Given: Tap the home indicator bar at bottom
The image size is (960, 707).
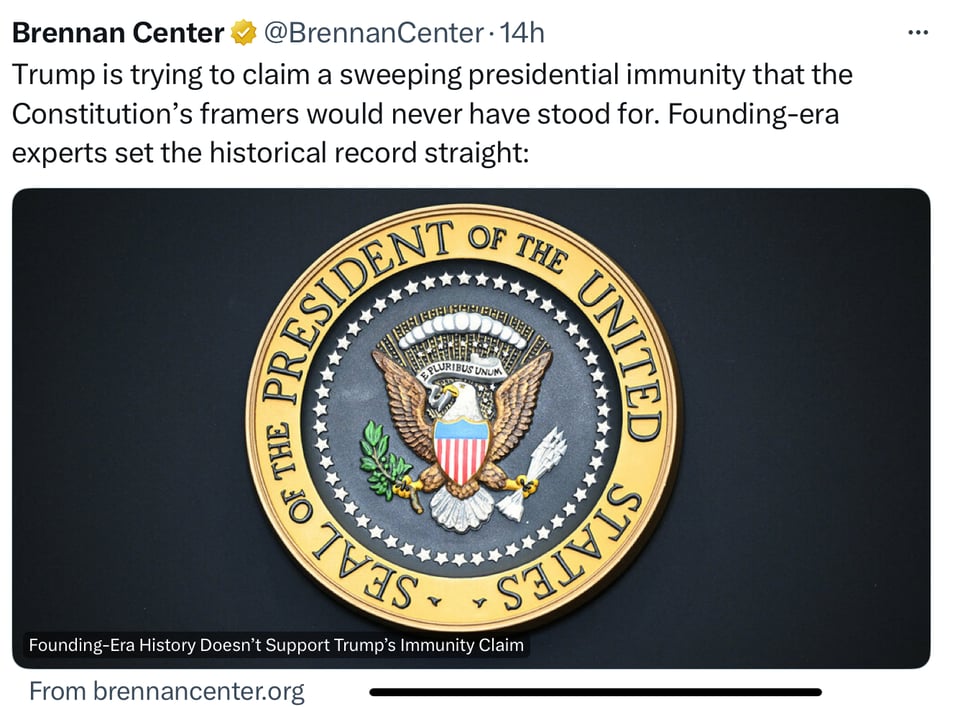Looking at the screenshot, I should pyautogui.click(x=595, y=691).
